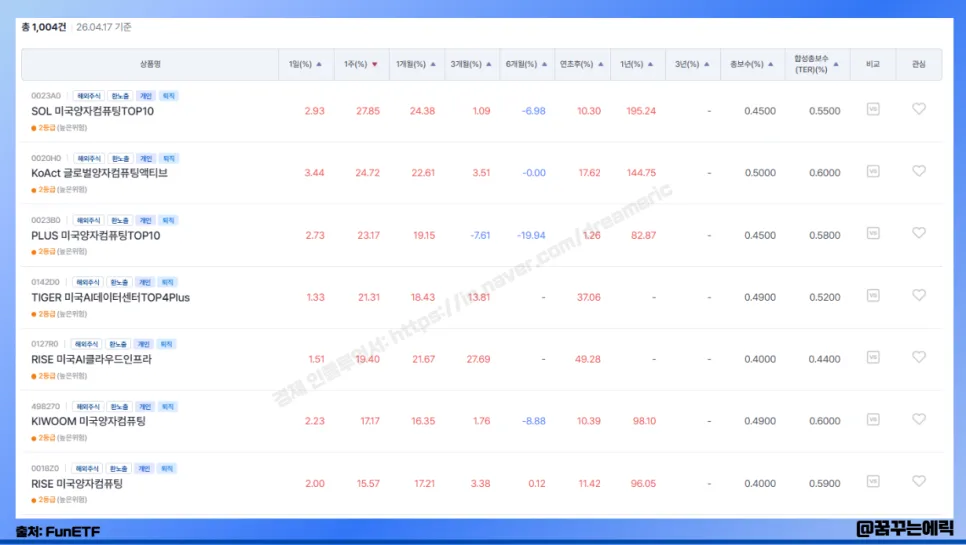Open compare icon for KIWOOM 미국양자컴퓨팅
Screen dimensions: 966x545
(873, 419)
